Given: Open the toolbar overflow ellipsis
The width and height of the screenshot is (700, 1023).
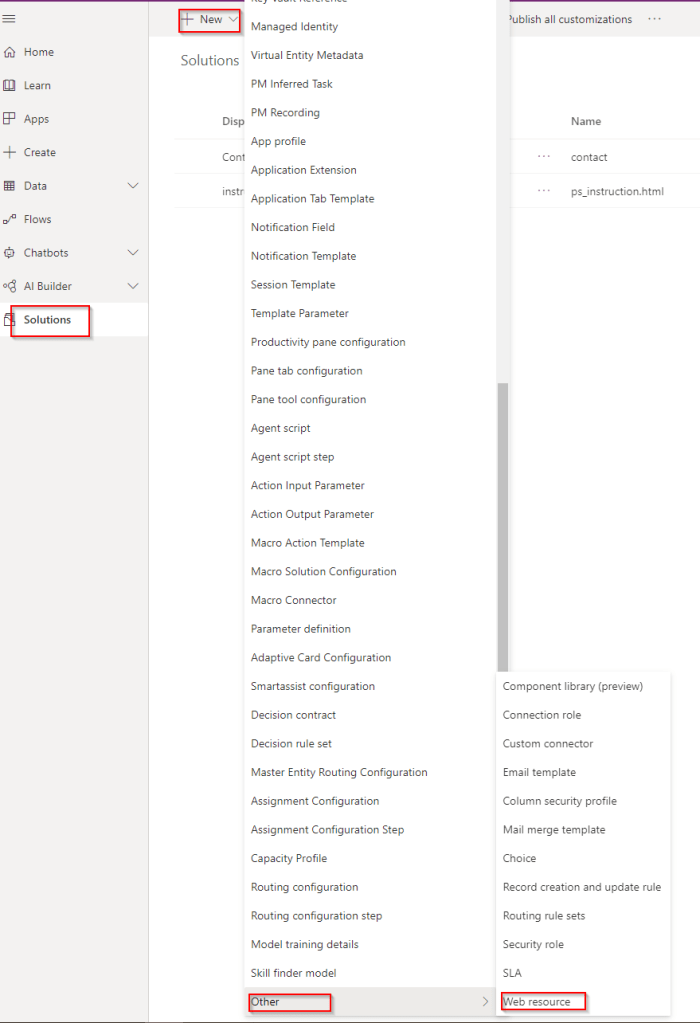Looking at the screenshot, I should click(x=654, y=19).
